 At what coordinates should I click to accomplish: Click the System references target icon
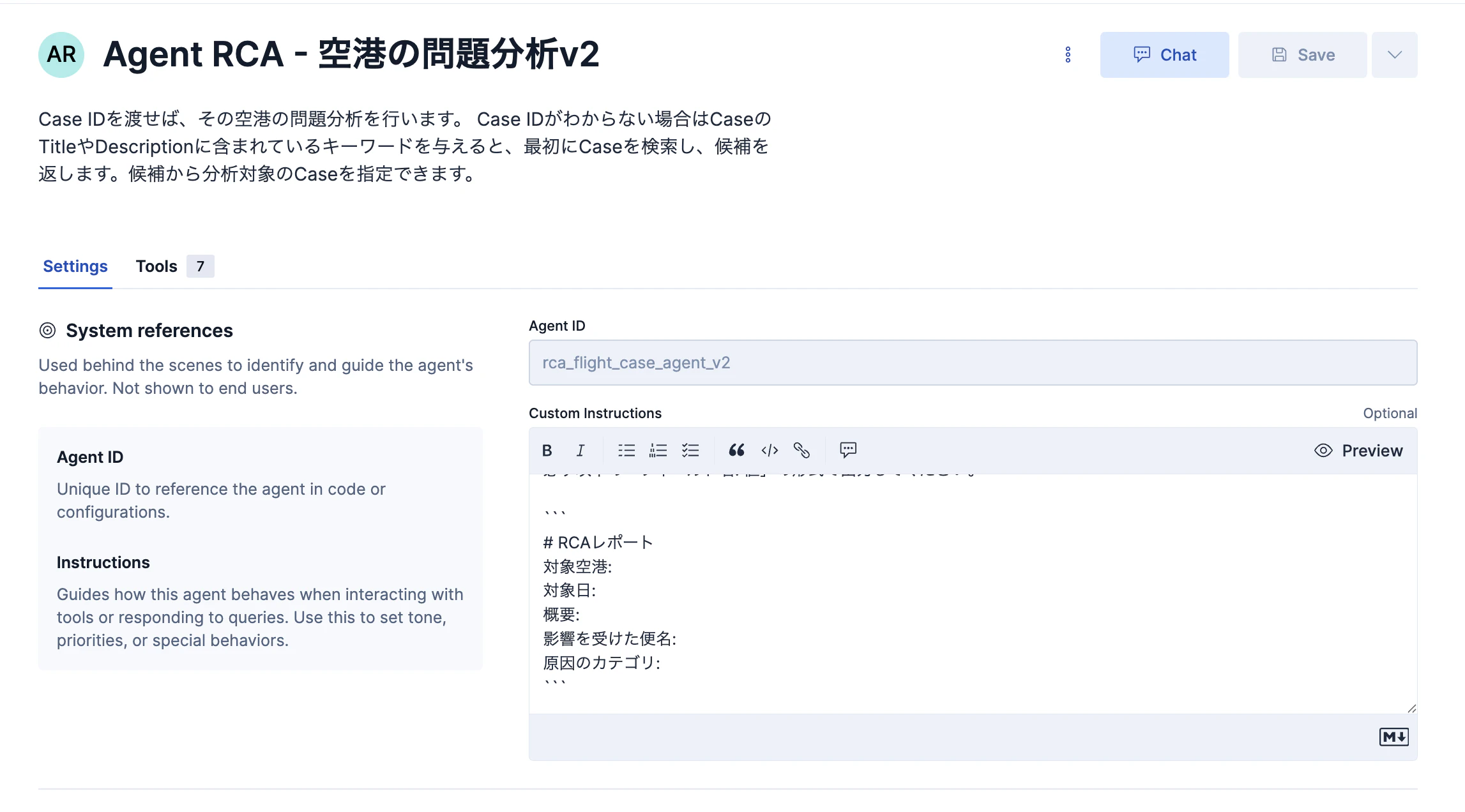click(47, 331)
